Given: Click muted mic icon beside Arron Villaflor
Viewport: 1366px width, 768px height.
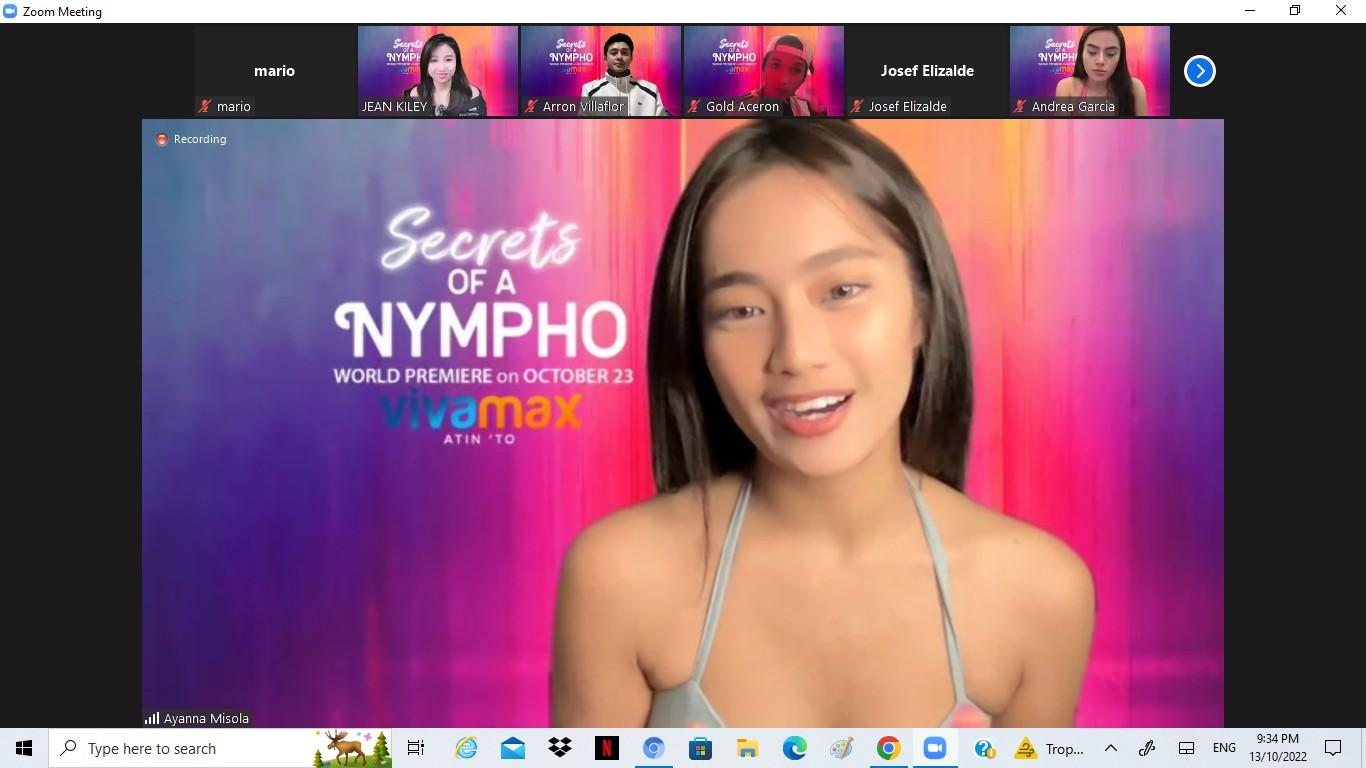Looking at the screenshot, I should click(x=532, y=106).
